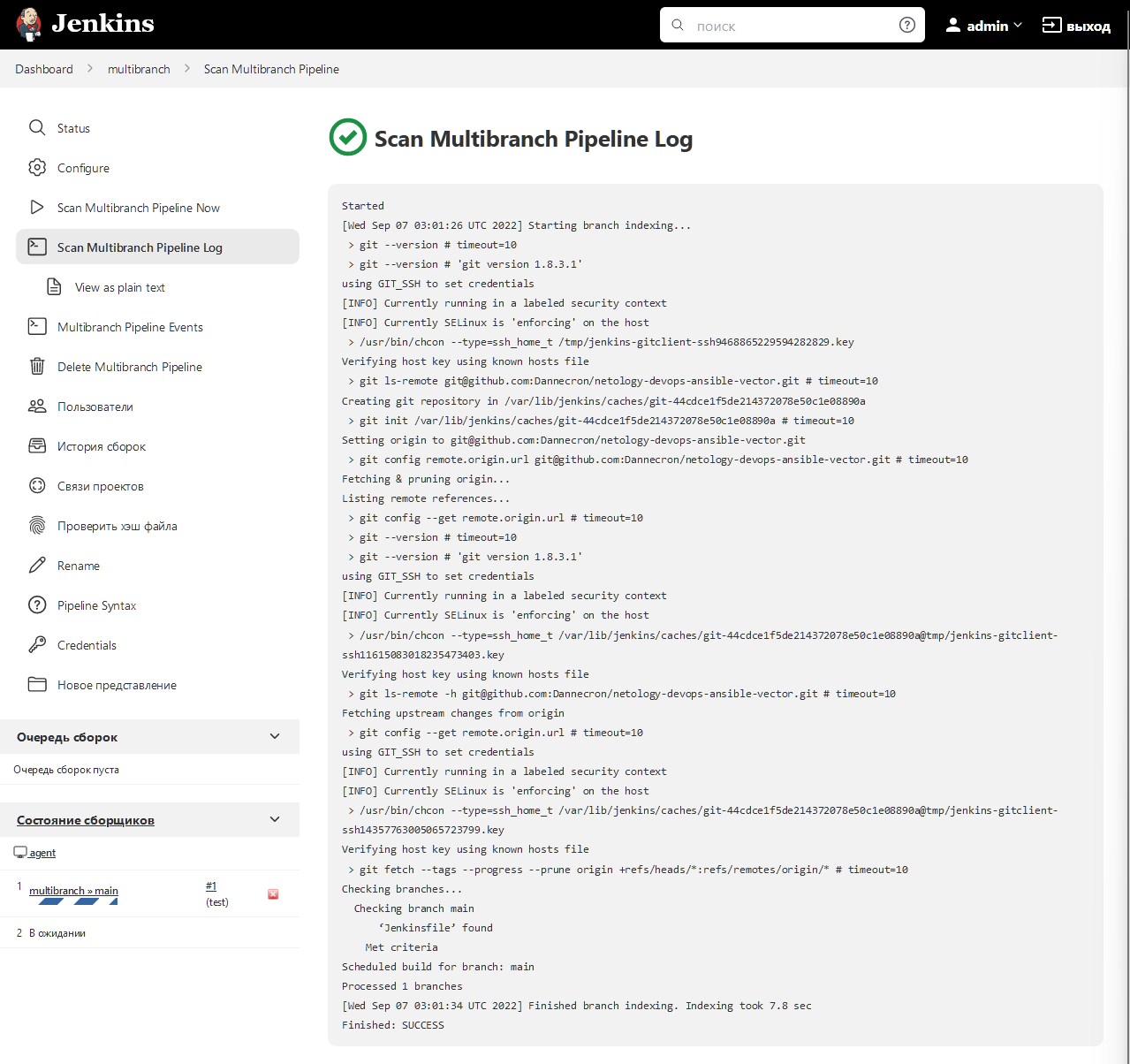Screen dimensions: 1130x1064
Task: Open Новое представление via the folder icon
Action: (36, 684)
